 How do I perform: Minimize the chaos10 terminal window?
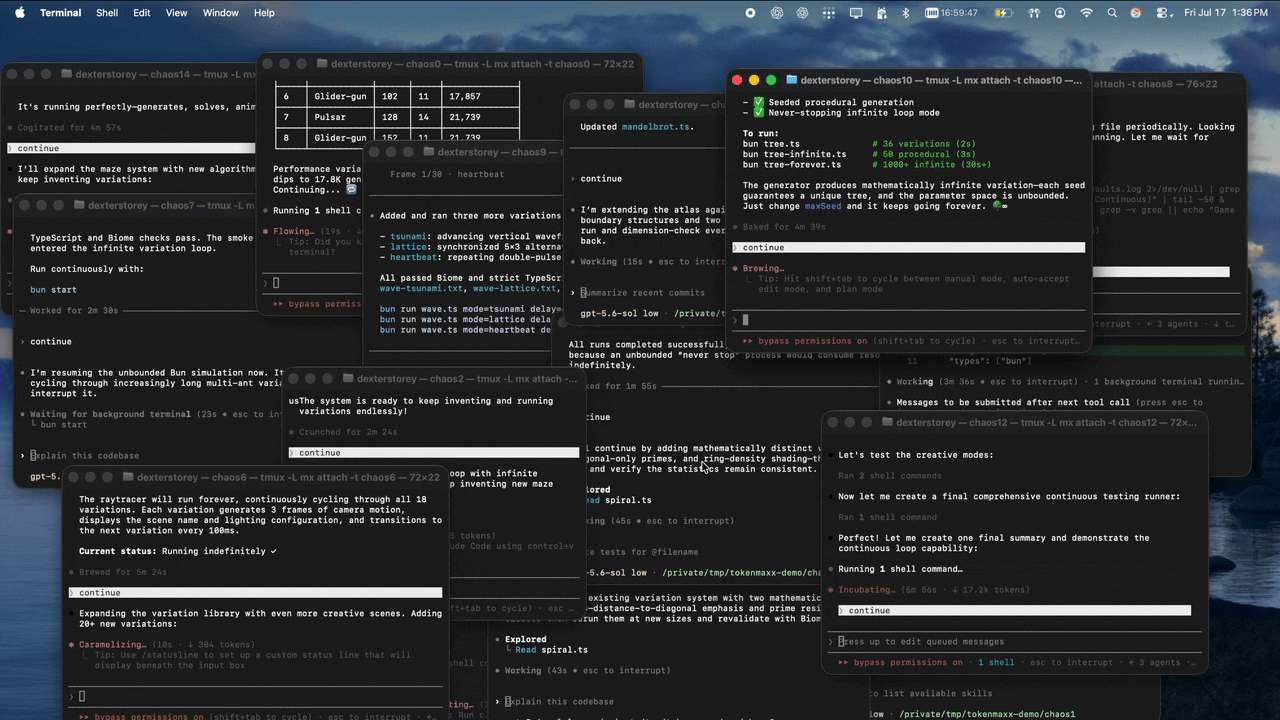coord(754,80)
